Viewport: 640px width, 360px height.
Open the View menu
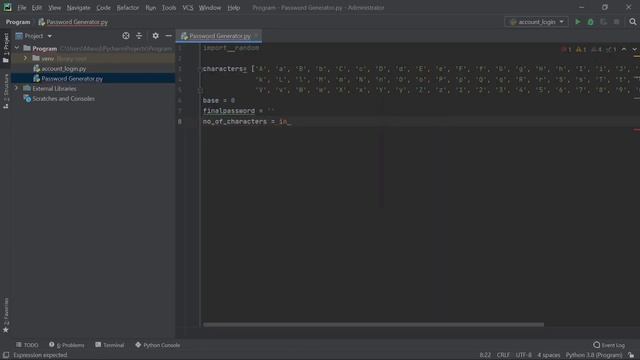tap(54, 8)
